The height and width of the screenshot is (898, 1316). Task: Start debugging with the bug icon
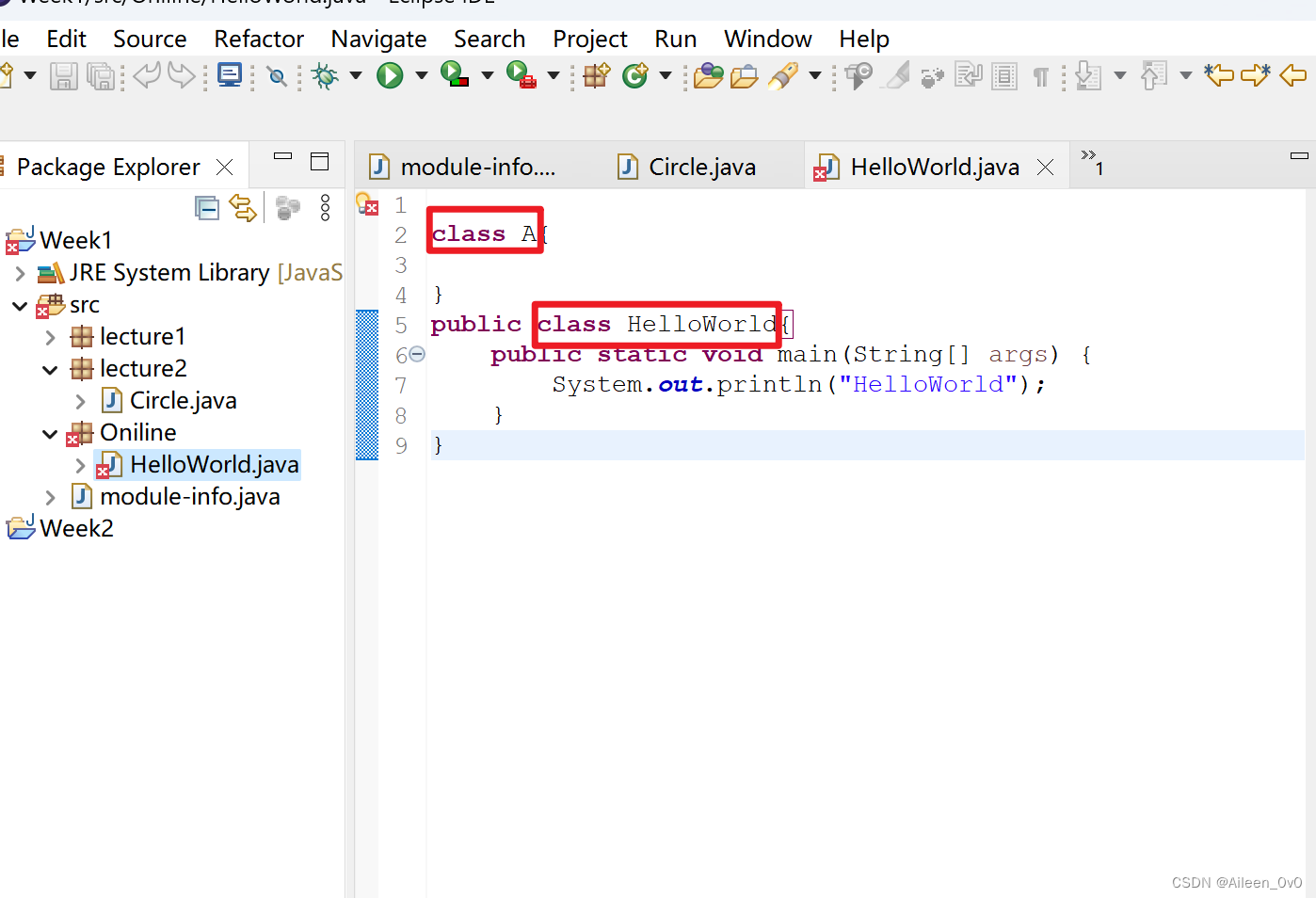click(326, 75)
